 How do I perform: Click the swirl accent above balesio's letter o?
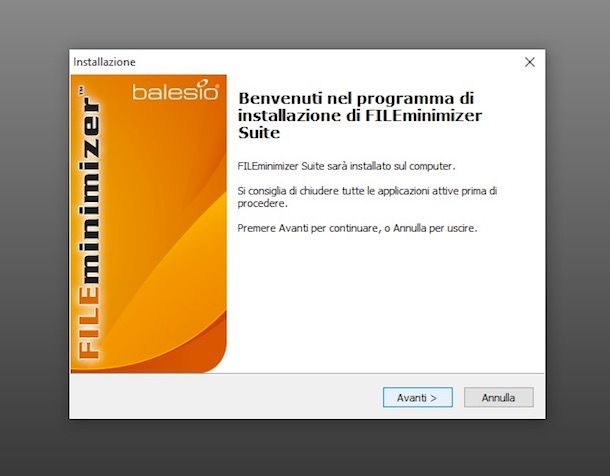tap(204, 83)
